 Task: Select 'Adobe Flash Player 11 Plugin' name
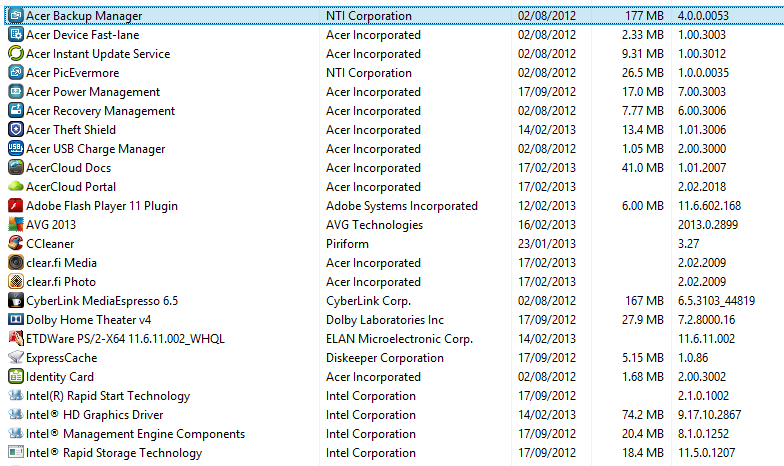(102, 206)
